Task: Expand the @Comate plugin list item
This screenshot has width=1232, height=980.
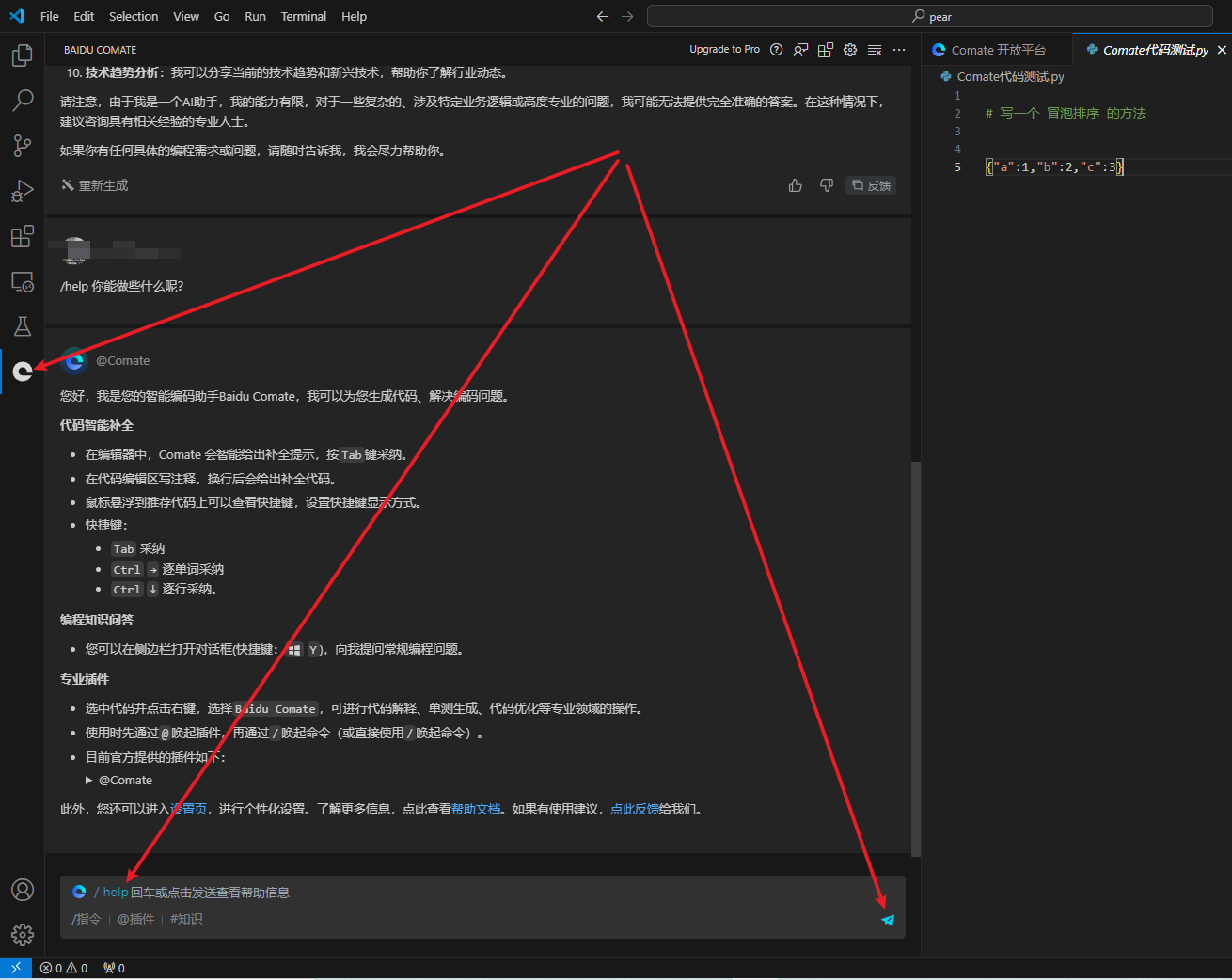Action: 119,780
